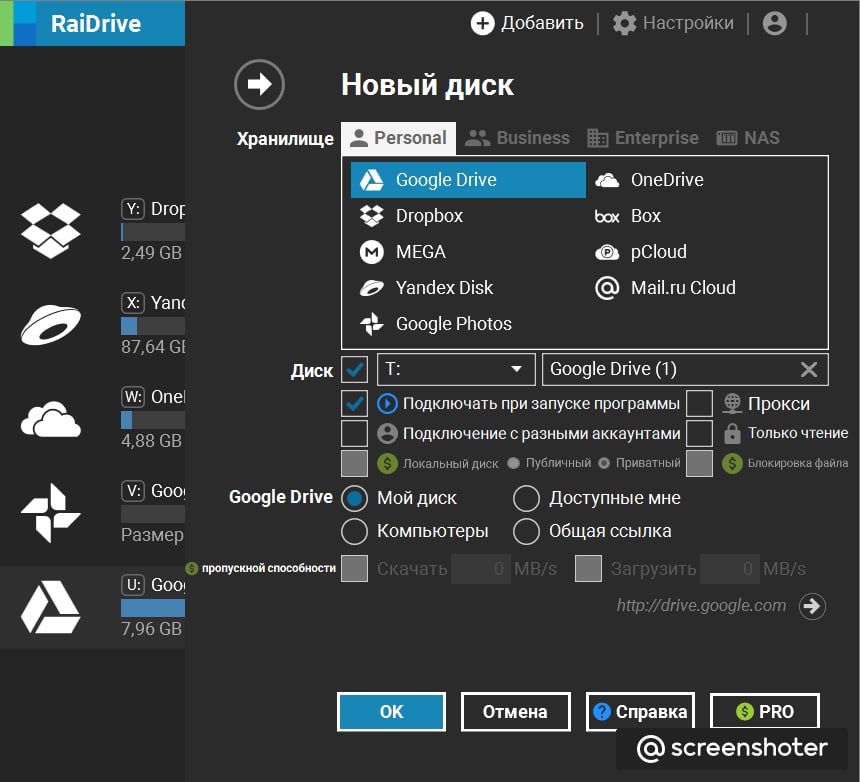Click the plus icon next to Добавить

point(483,23)
